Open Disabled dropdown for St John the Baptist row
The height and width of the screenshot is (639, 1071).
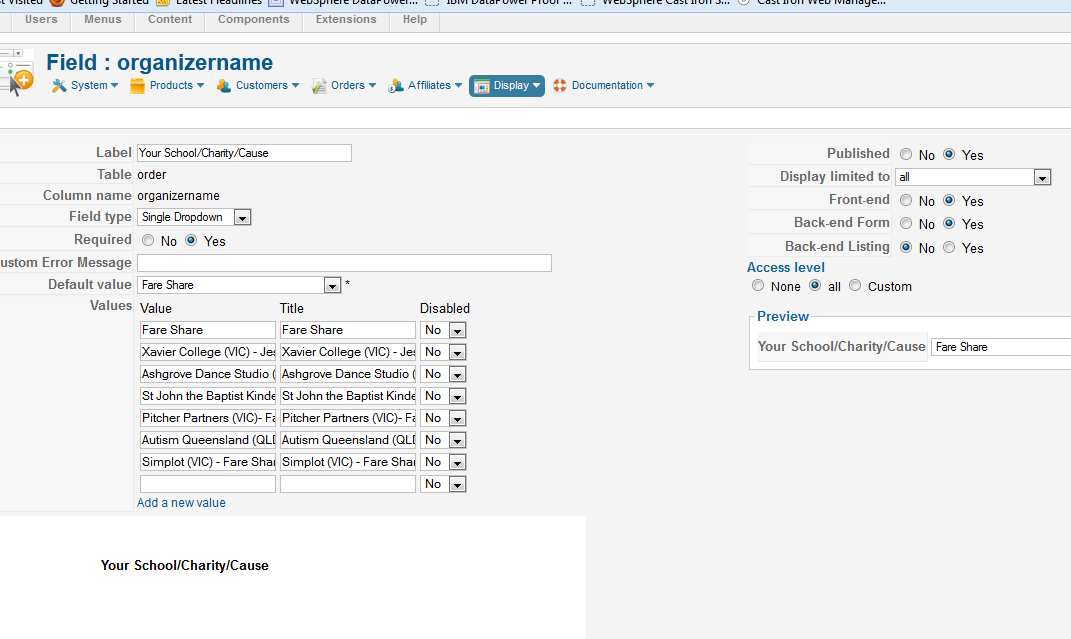[443, 396]
